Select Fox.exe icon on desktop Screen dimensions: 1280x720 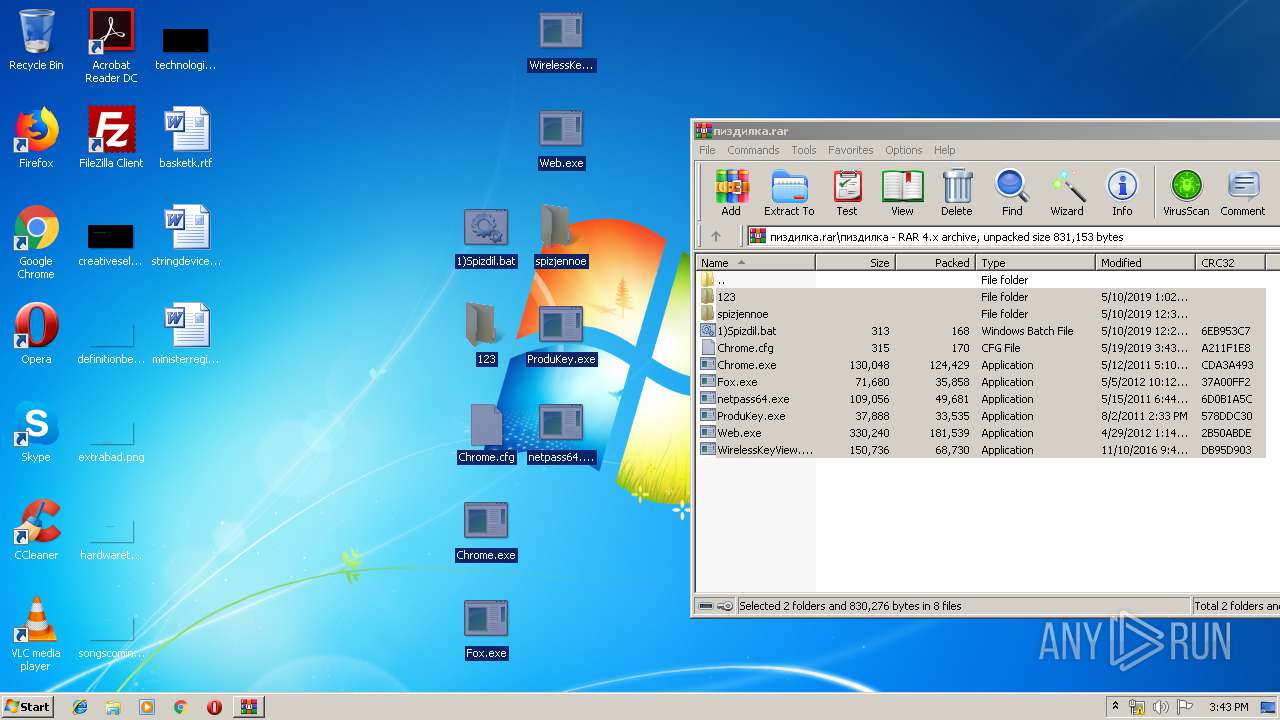[x=486, y=630]
